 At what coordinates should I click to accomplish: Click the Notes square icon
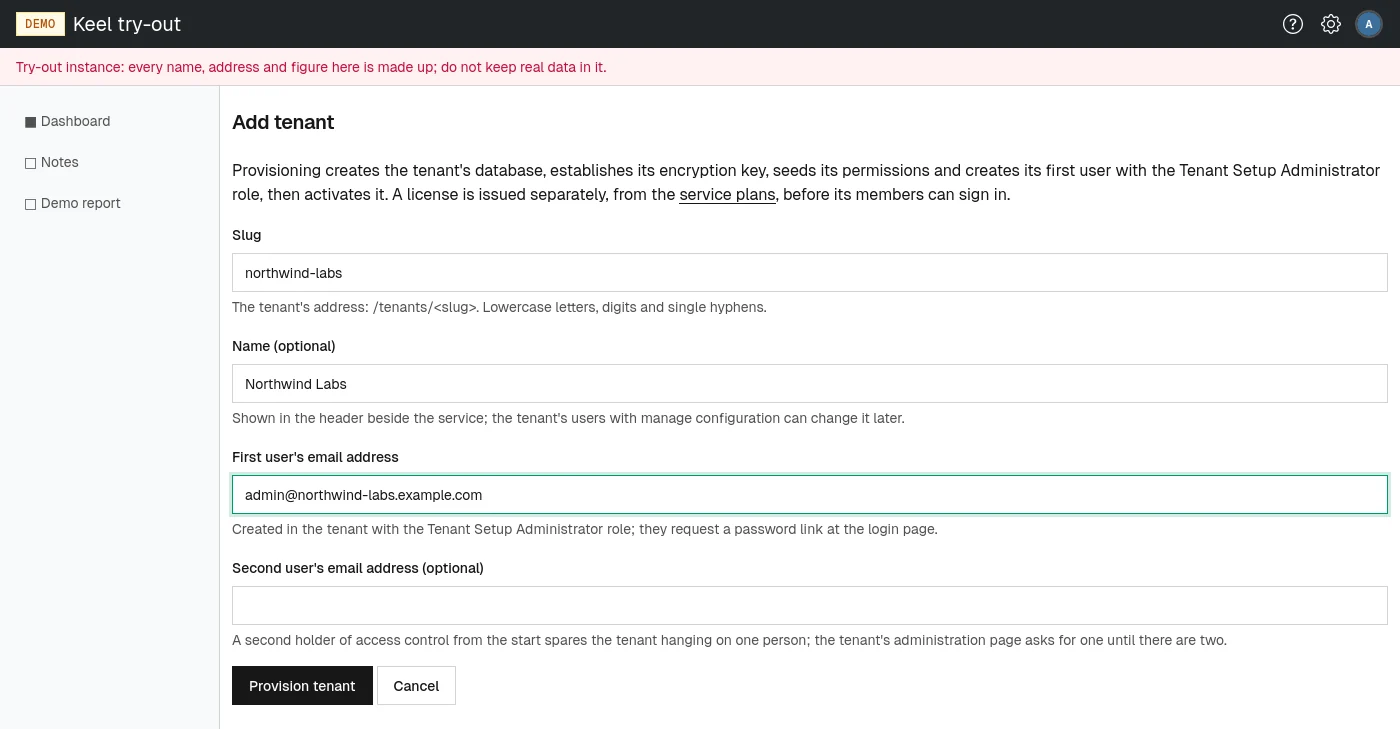30,163
